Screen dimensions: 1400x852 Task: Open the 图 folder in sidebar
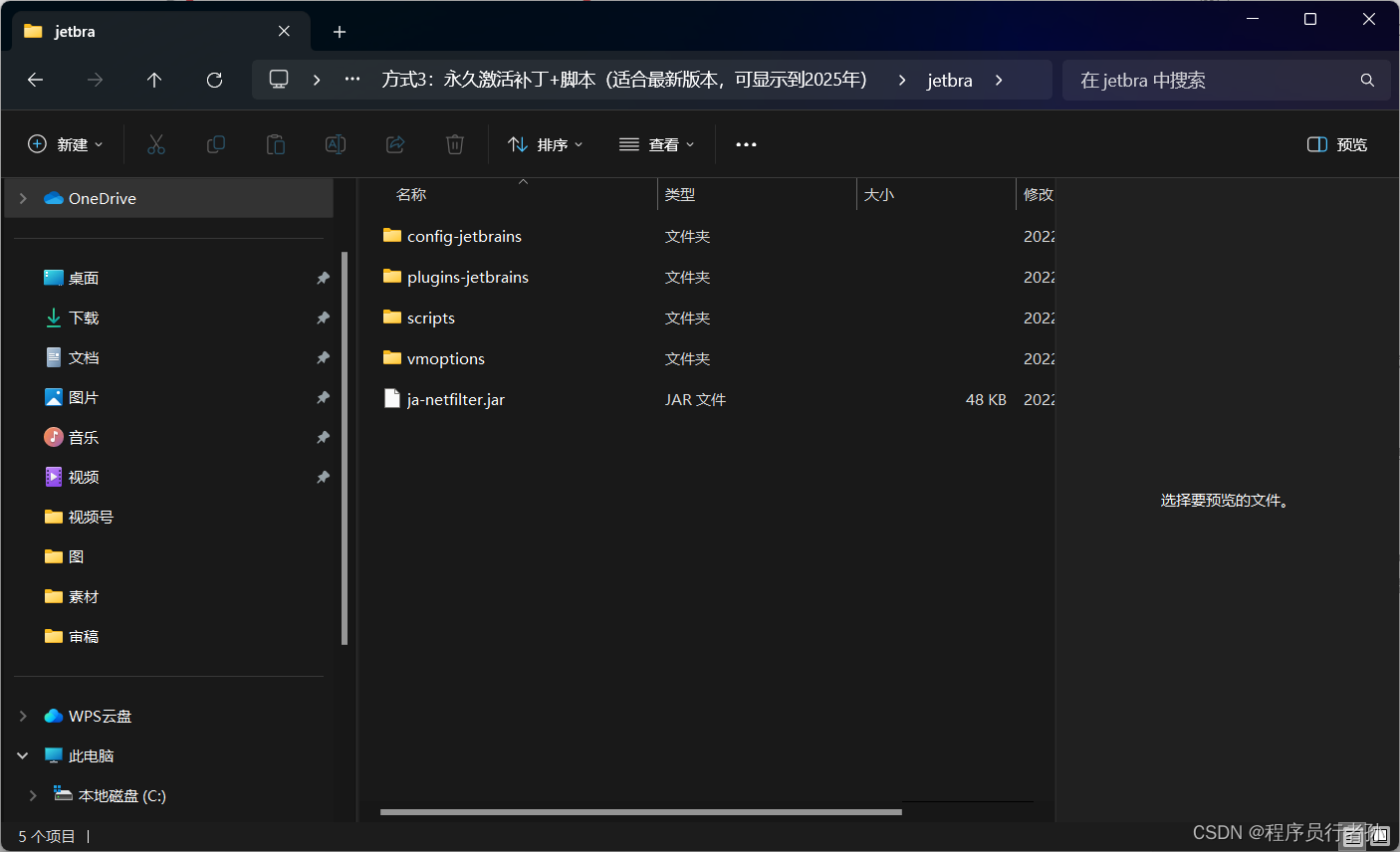[x=77, y=556]
